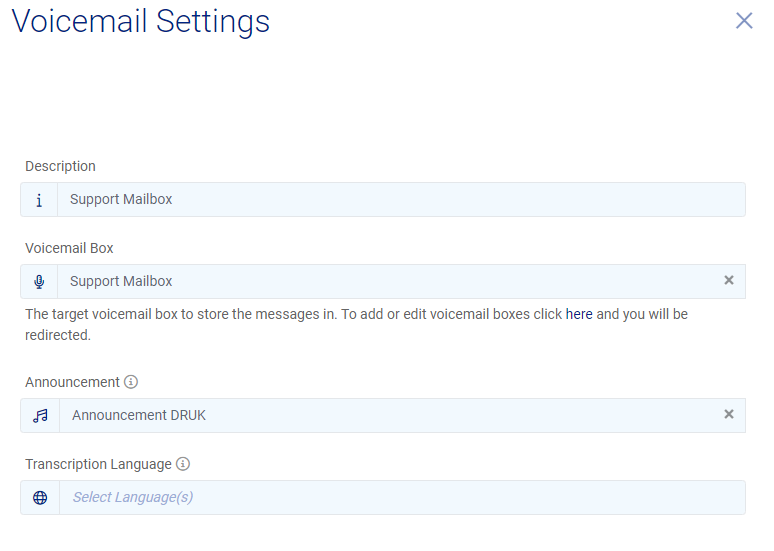Click the microphone icon for Voicemail Box
Screen dimensions: 774x551
39,282
